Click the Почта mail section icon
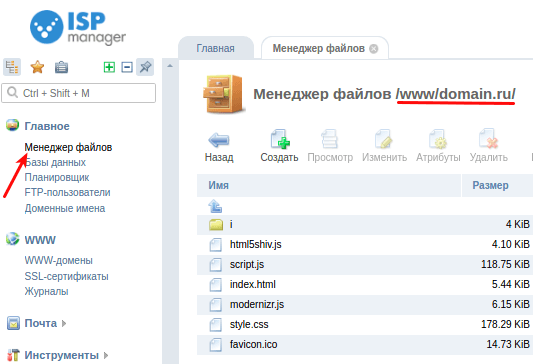 [x=13, y=323]
